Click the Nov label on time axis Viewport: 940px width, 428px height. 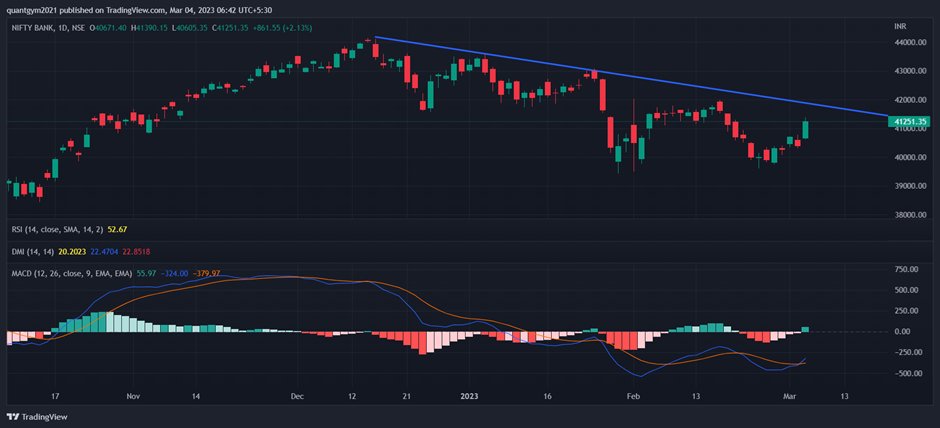click(x=133, y=396)
